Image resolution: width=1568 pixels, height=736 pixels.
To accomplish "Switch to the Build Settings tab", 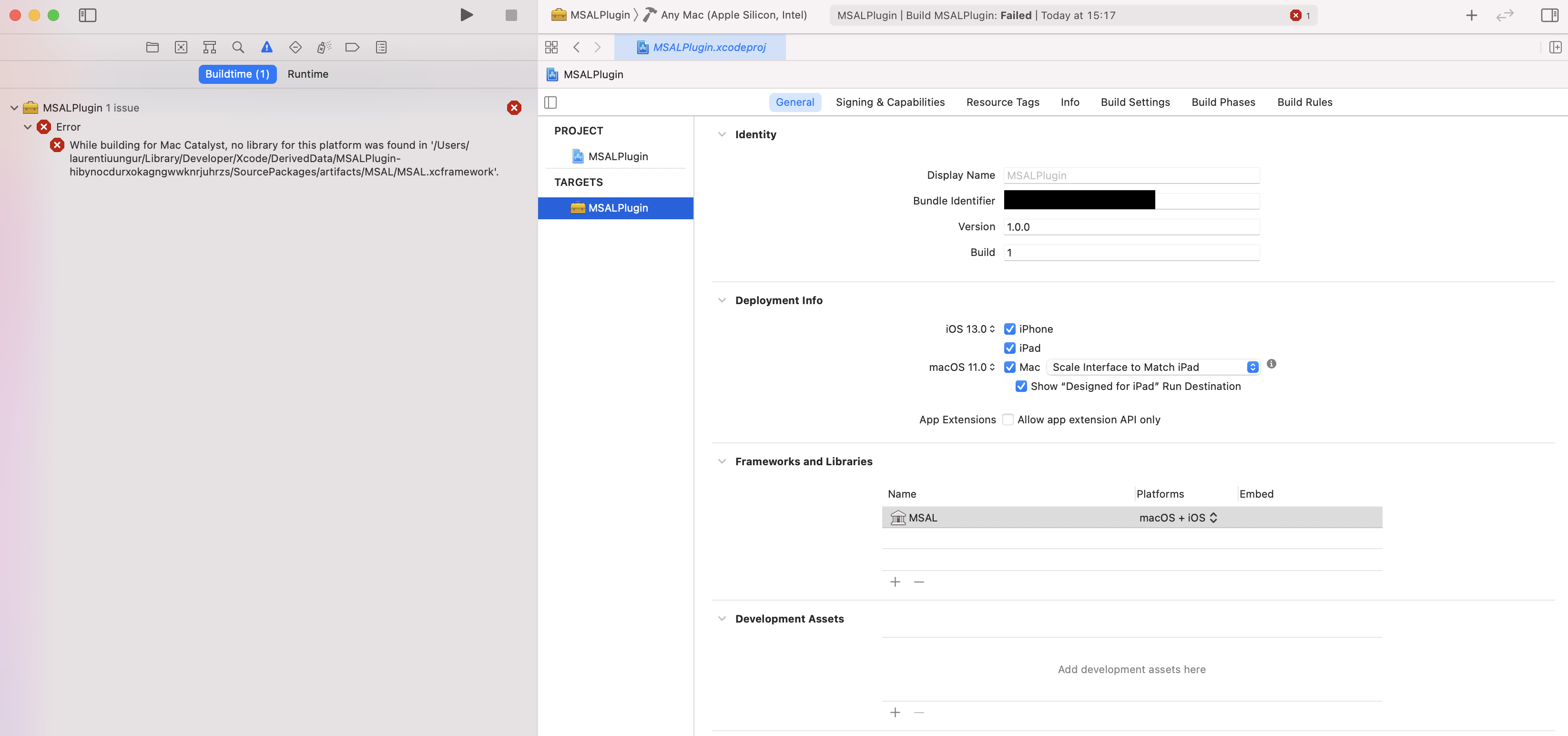I will (1135, 102).
